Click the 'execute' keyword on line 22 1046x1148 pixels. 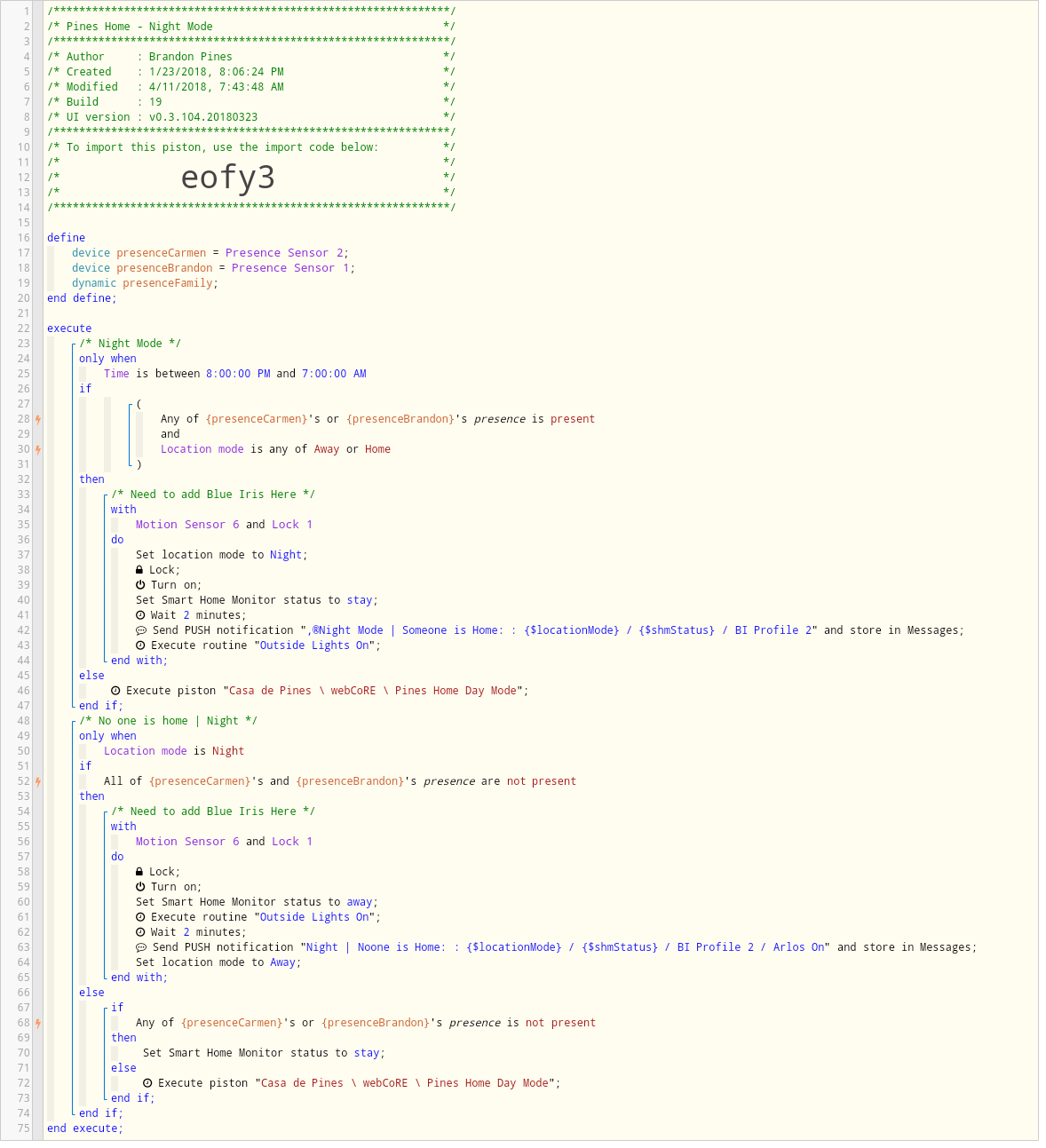(69, 329)
